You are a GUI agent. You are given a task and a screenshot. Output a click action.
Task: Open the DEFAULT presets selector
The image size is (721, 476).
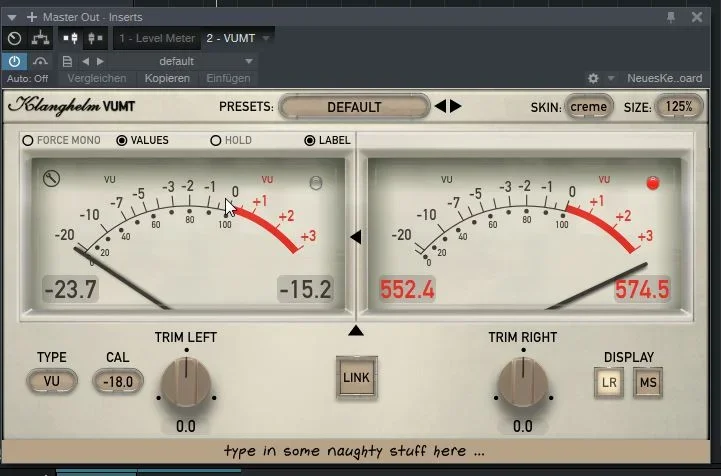coord(354,107)
